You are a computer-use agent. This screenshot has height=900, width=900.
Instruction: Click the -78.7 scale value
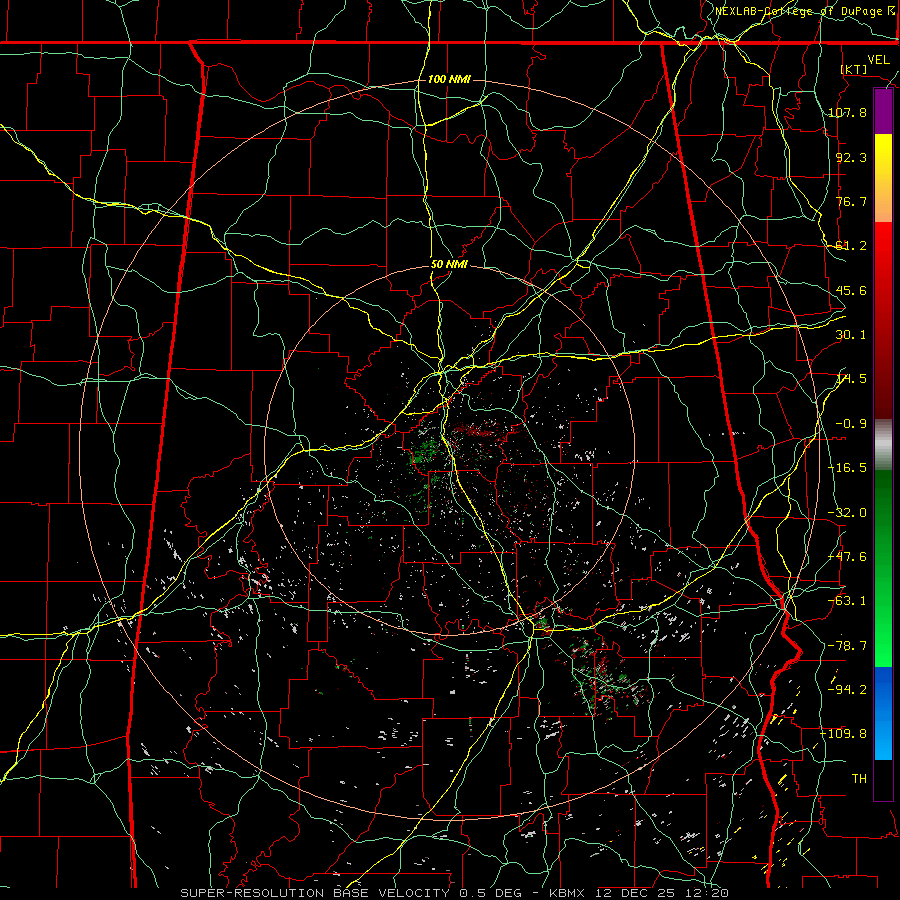[x=847, y=646]
